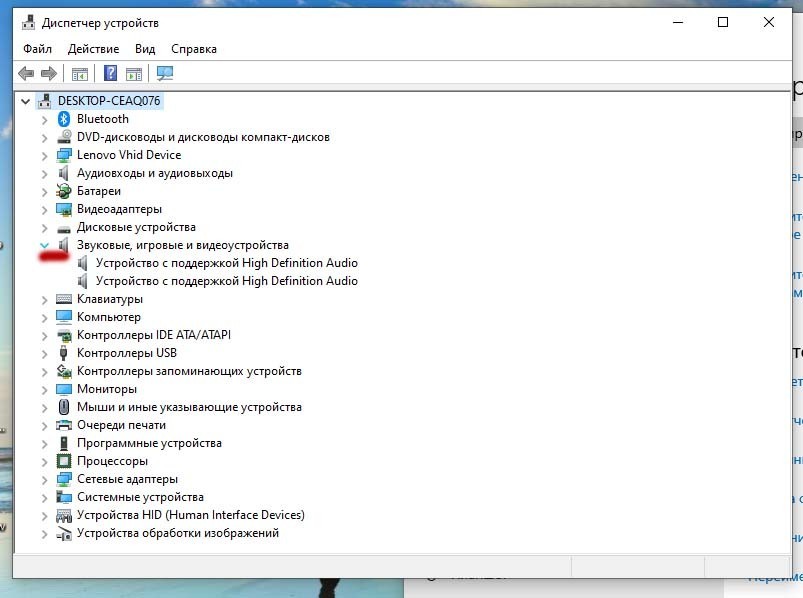The height and width of the screenshot is (598, 803).
Task: Minimize the Device Manager window
Action: (x=678, y=23)
